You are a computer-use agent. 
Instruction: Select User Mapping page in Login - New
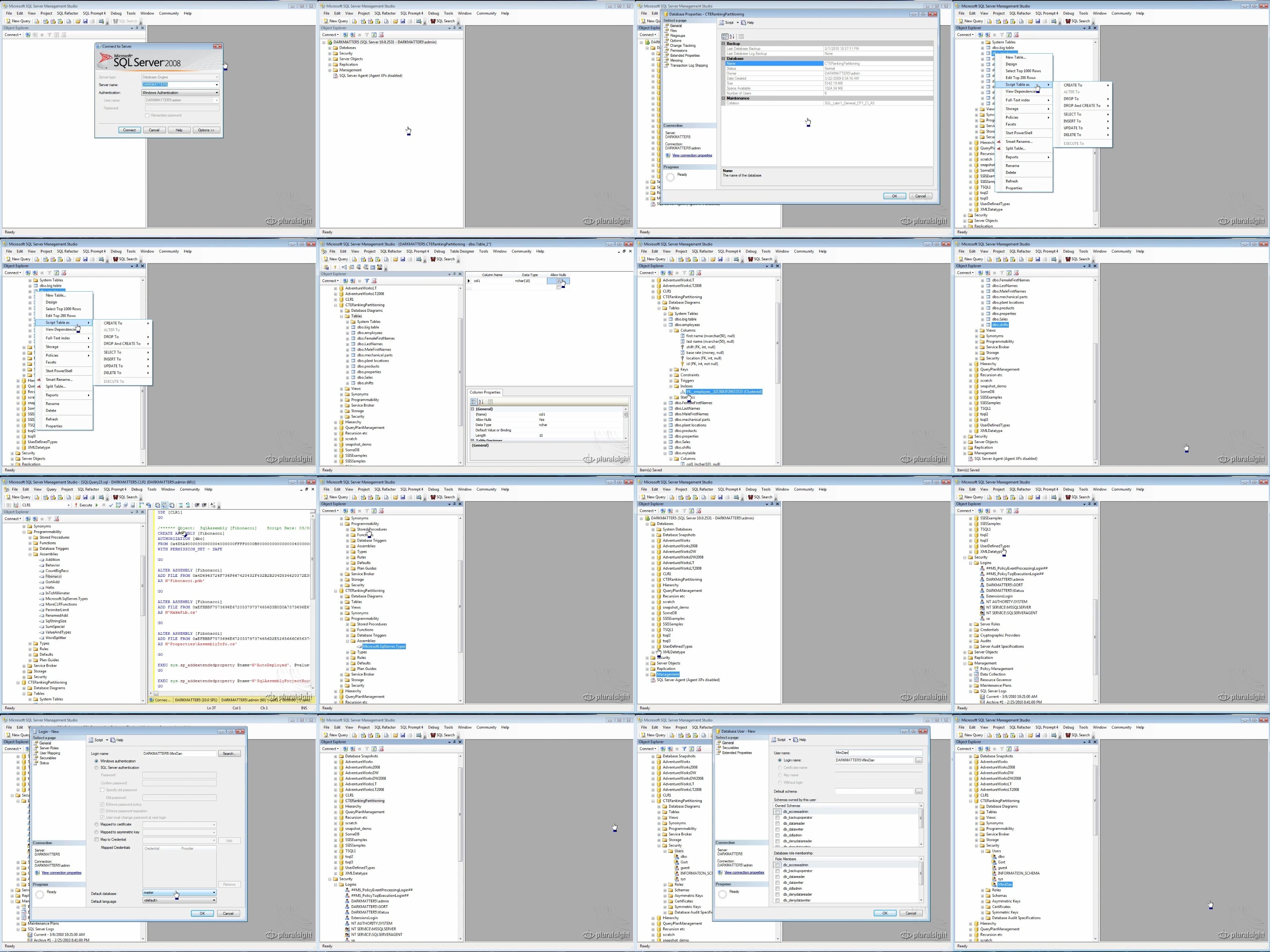49,753
